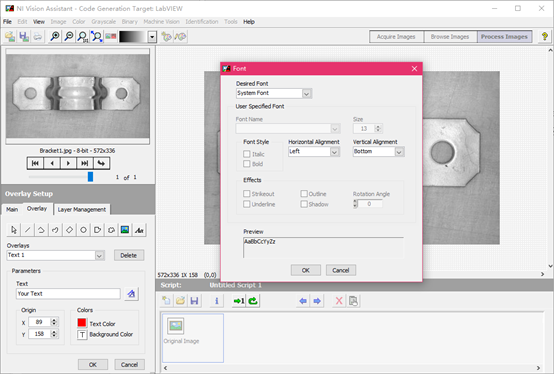Click the Size stepper arrows

coord(378,129)
